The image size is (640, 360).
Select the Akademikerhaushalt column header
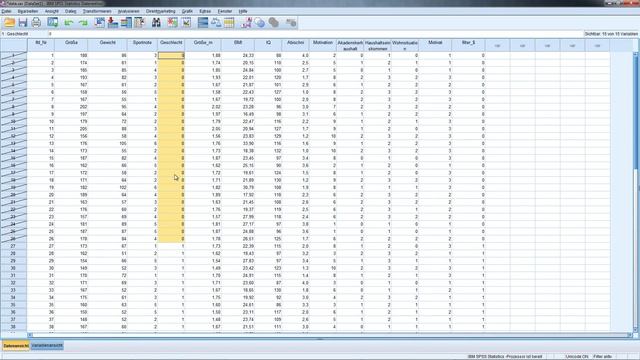pyautogui.click(x=350, y=45)
